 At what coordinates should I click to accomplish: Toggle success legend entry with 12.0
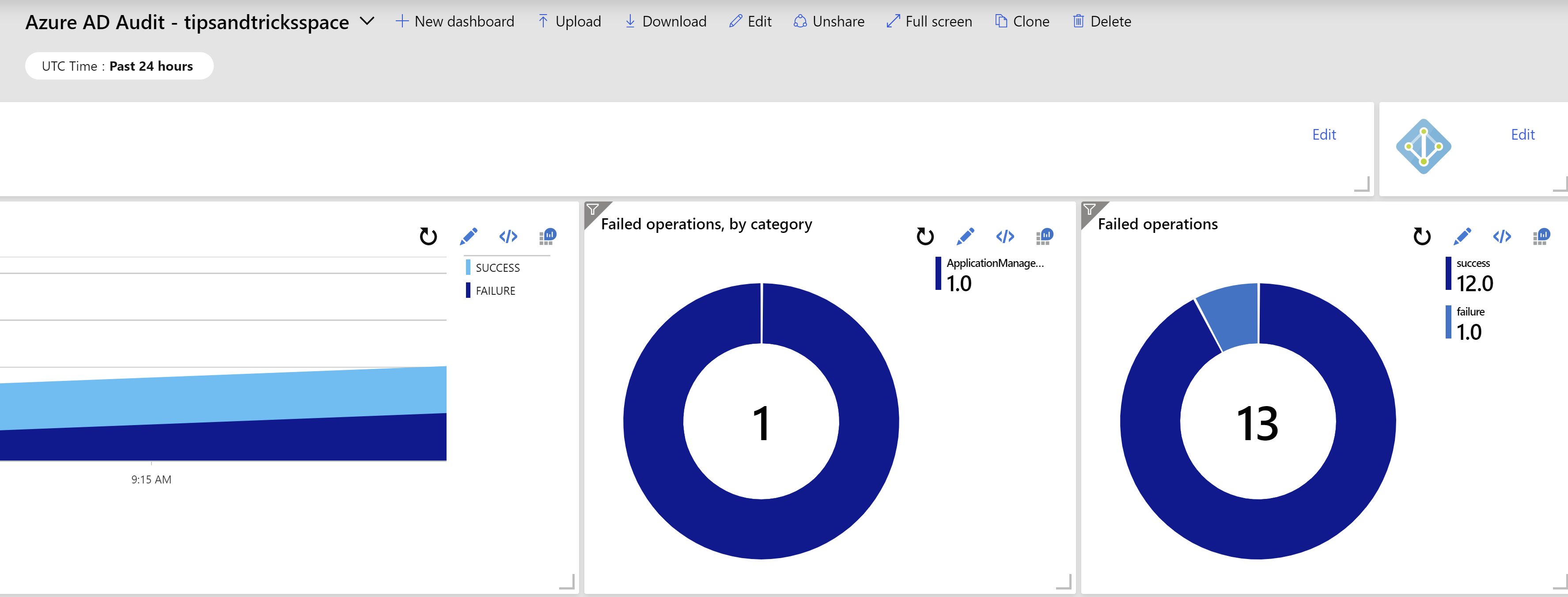pos(1470,274)
